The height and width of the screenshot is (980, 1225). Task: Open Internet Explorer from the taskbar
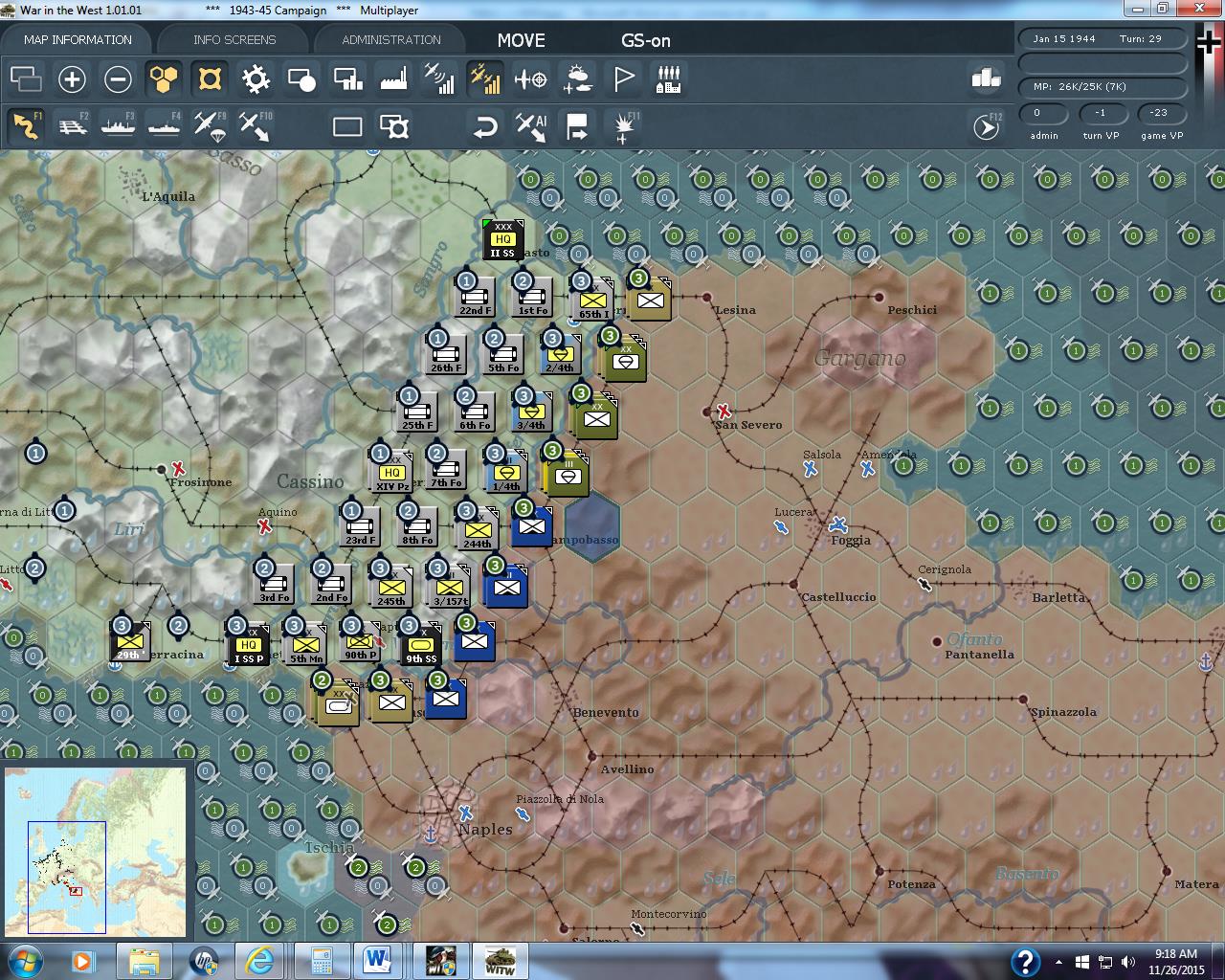[x=259, y=960]
